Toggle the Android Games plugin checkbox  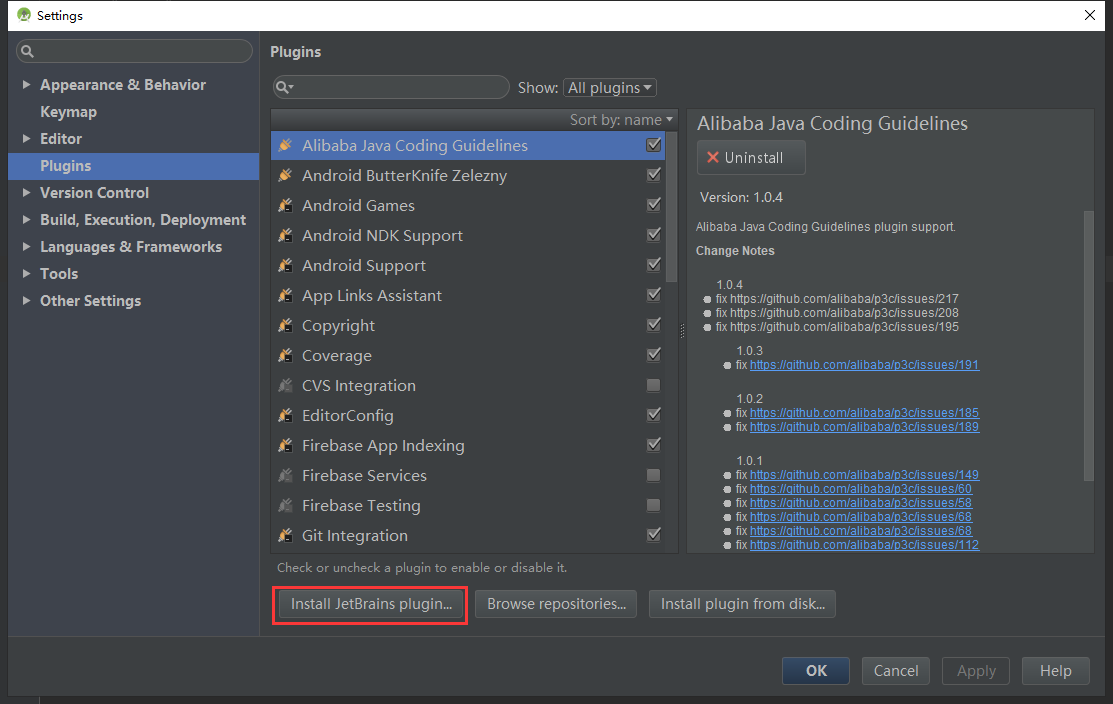654,204
